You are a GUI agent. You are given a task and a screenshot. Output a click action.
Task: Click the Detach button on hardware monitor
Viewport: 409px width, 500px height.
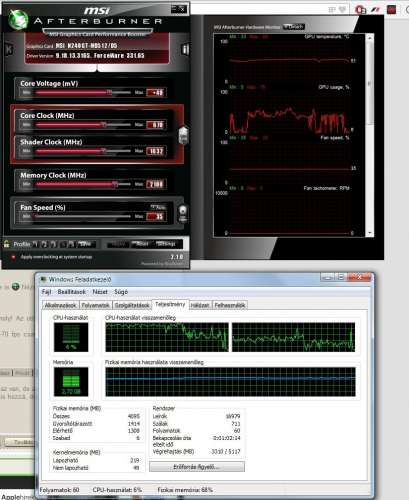[x=294, y=27]
